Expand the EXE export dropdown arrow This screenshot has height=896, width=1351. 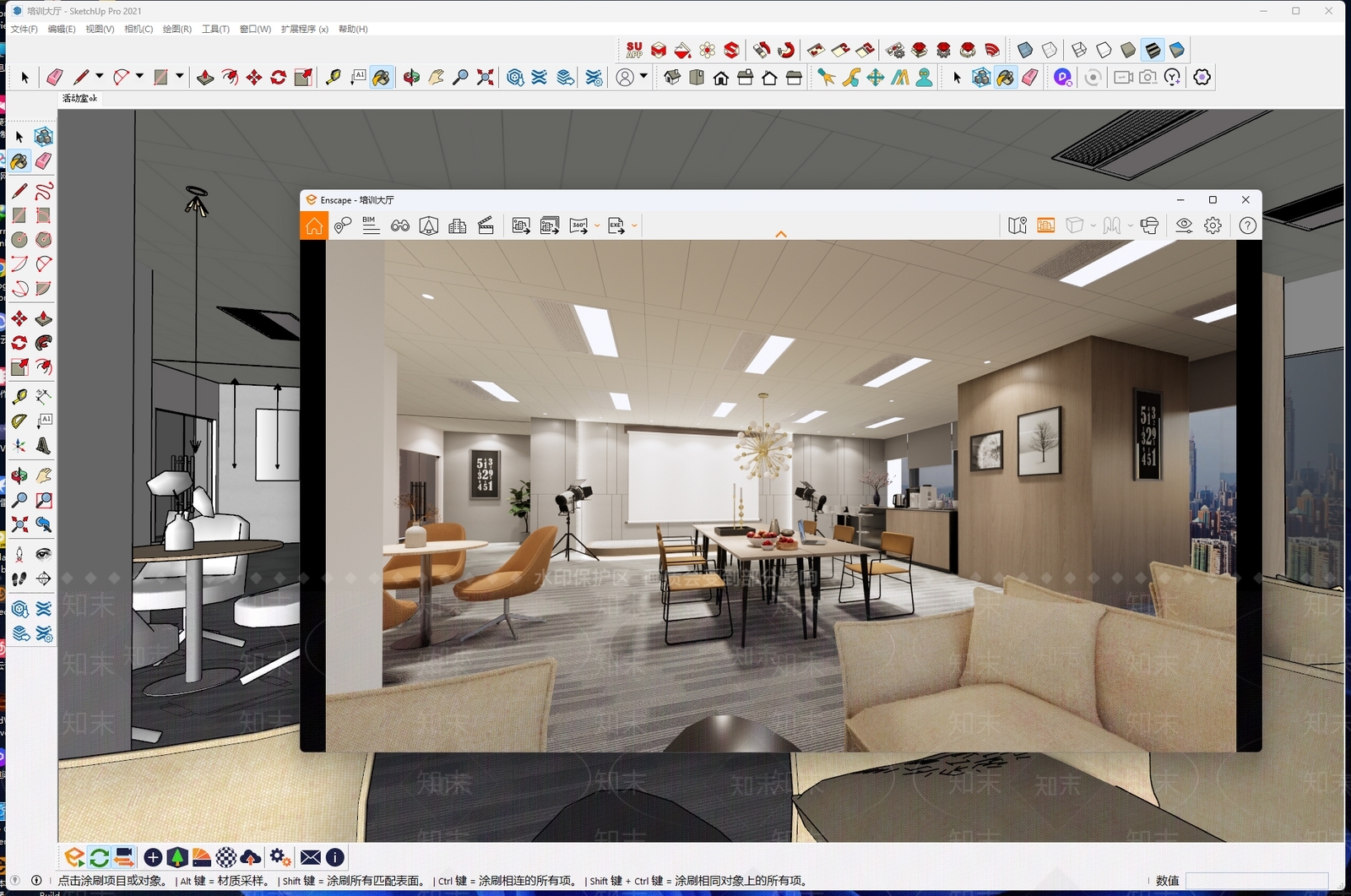click(x=634, y=225)
